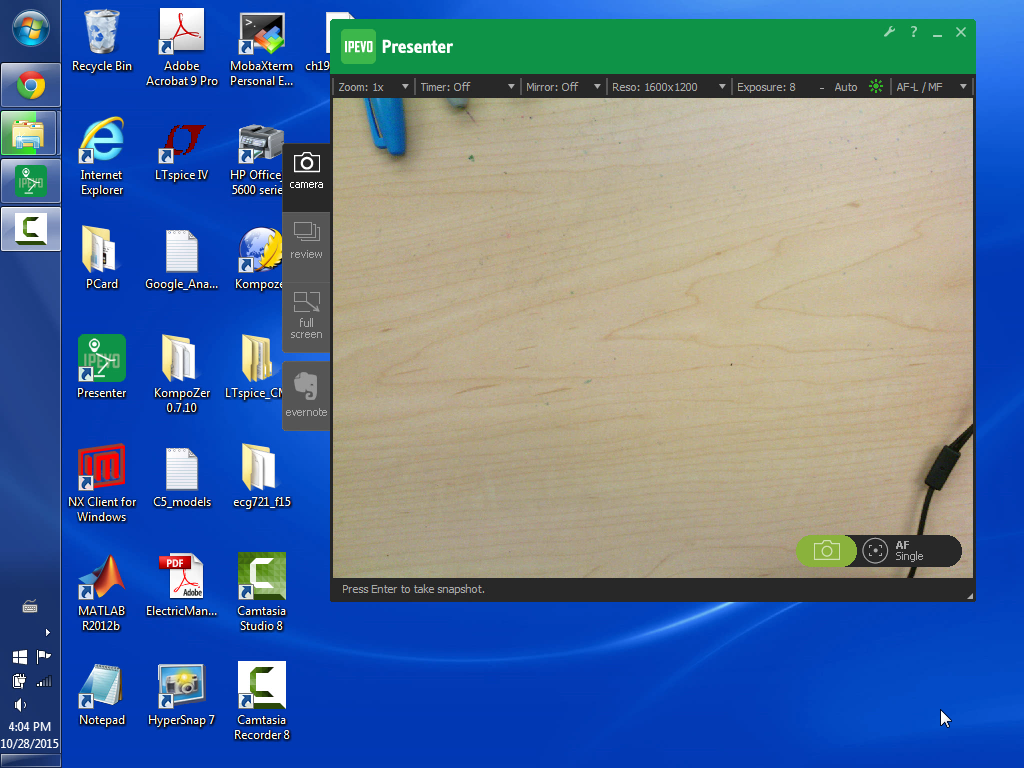Open settings with the wrench icon

[x=889, y=32]
